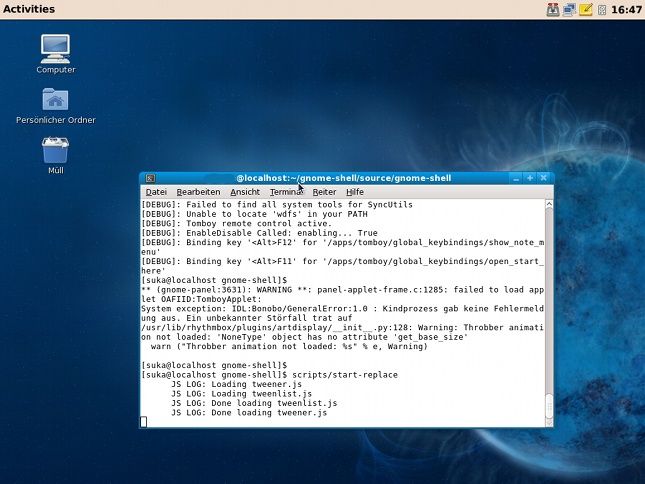Select the Müll trash icon
Image resolution: width=645 pixels, height=484 pixels.
pyautogui.click(x=56, y=155)
